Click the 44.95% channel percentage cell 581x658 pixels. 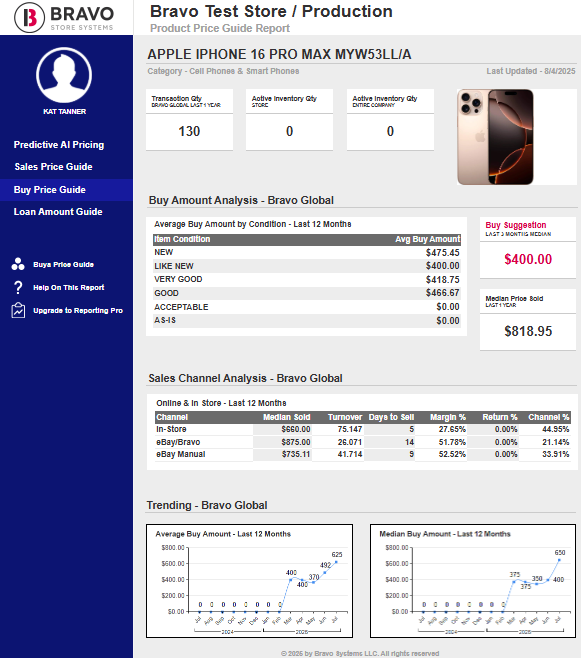(555, 429)
